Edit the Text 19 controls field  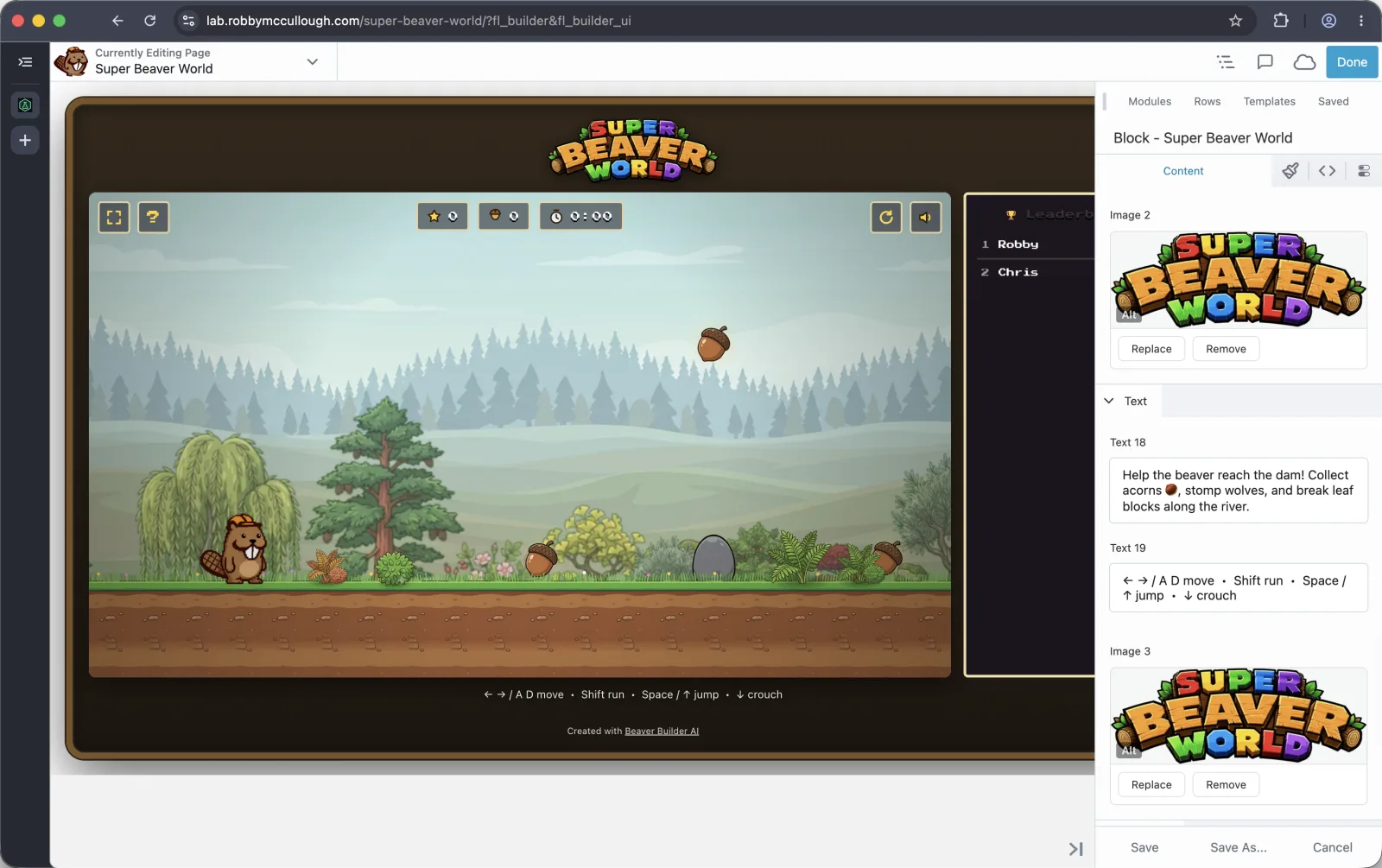click(x=1239, y=588)
